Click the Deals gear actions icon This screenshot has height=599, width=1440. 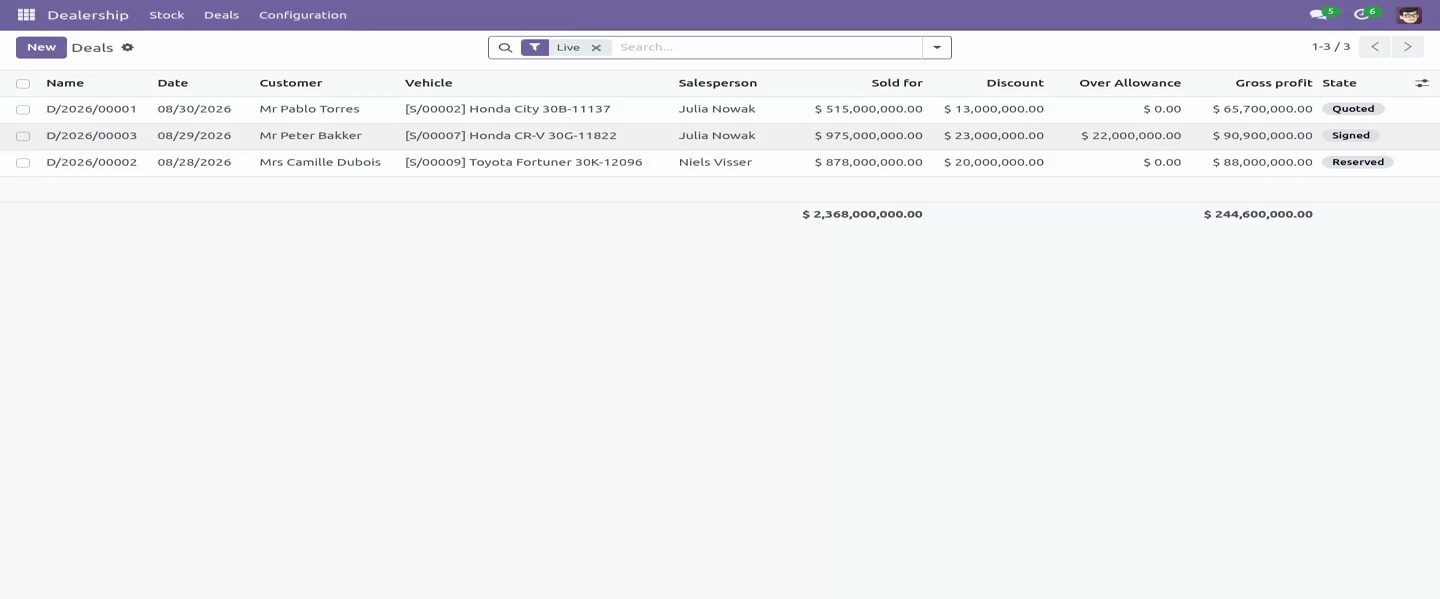tap(127, 47)
